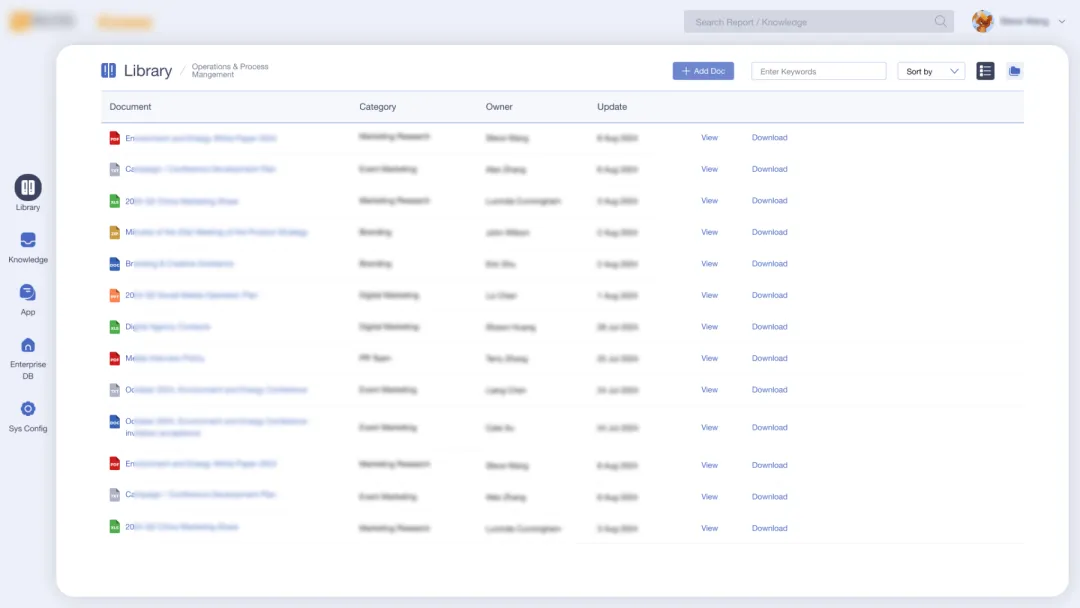Expand the user account chevron
1080x608 pixels.
coord(1061,22)
